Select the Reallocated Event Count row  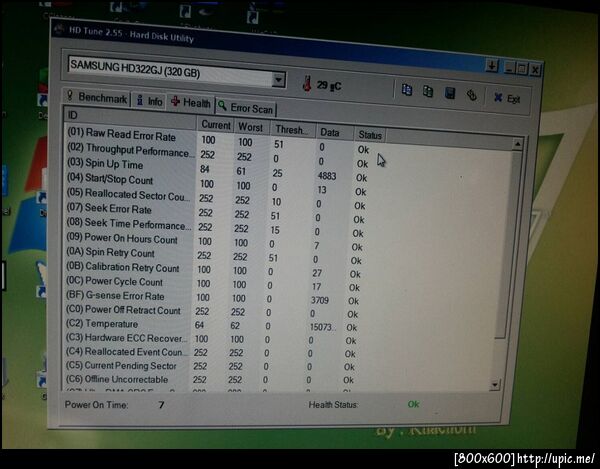[x=209, y=353]
